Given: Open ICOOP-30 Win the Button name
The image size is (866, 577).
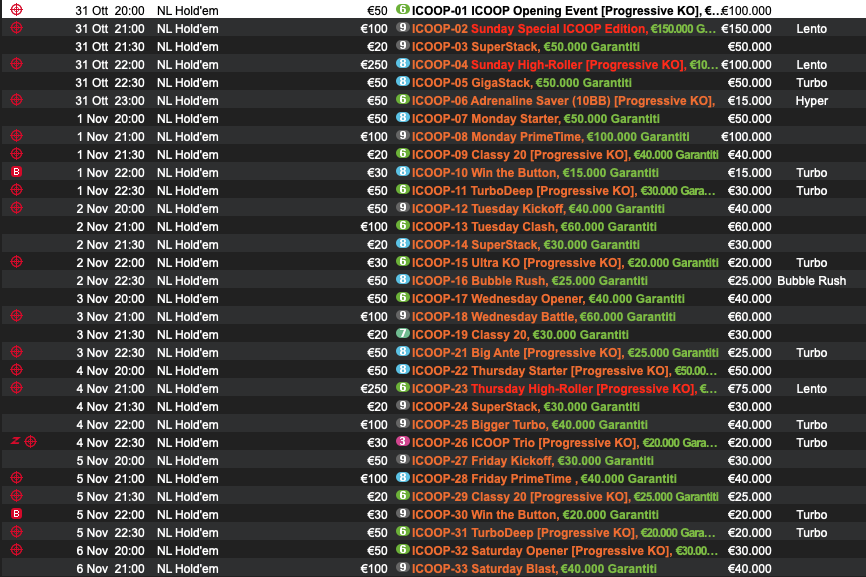Looking at the screenshot, I should 535,515.
